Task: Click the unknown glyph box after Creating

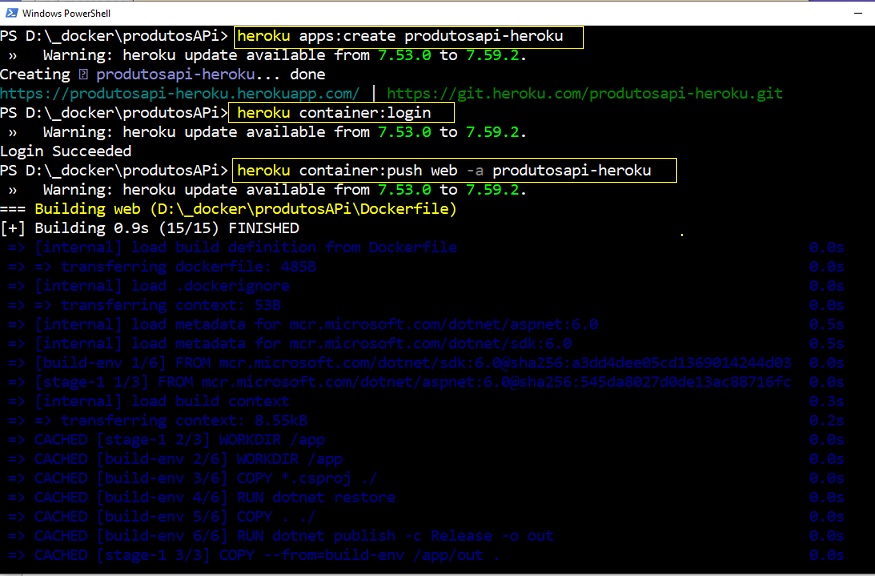Action: (x=83, y=74)
